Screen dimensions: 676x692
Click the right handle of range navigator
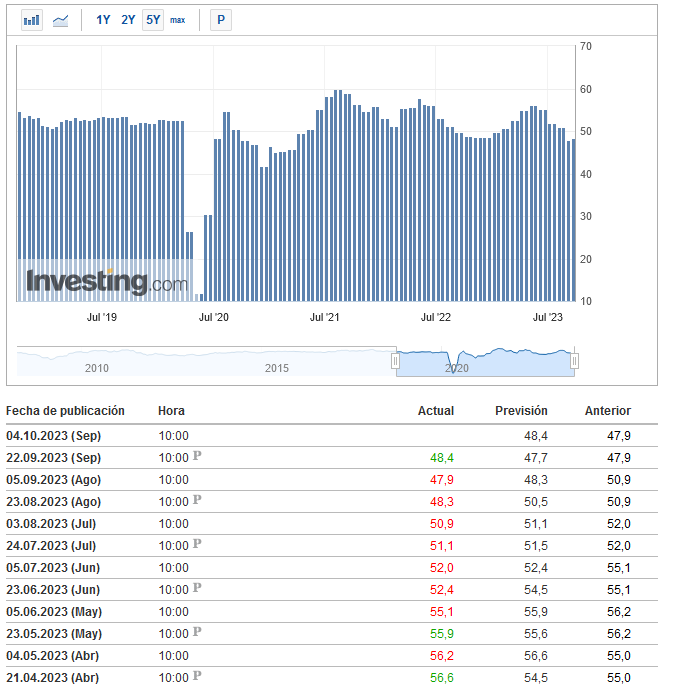click(574, 361)
